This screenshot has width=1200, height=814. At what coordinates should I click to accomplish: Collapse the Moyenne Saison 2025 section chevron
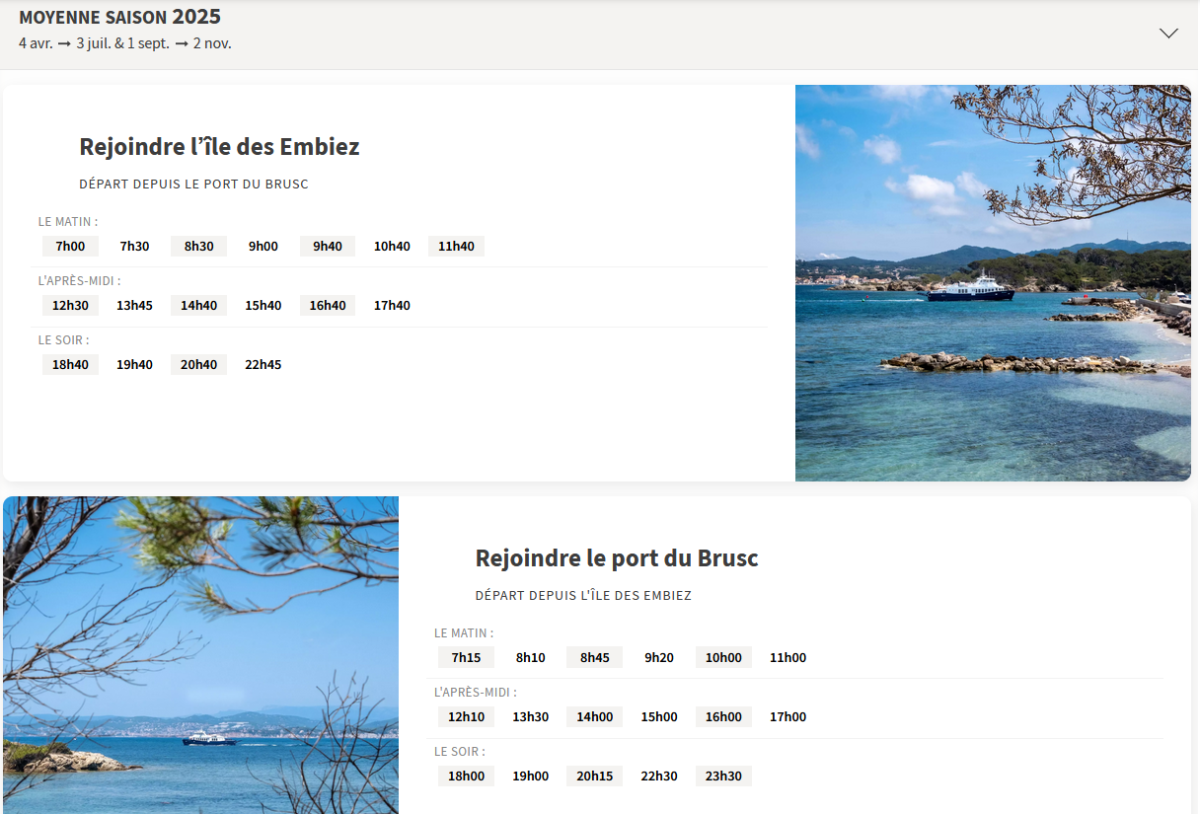[x=1168, y=33]
